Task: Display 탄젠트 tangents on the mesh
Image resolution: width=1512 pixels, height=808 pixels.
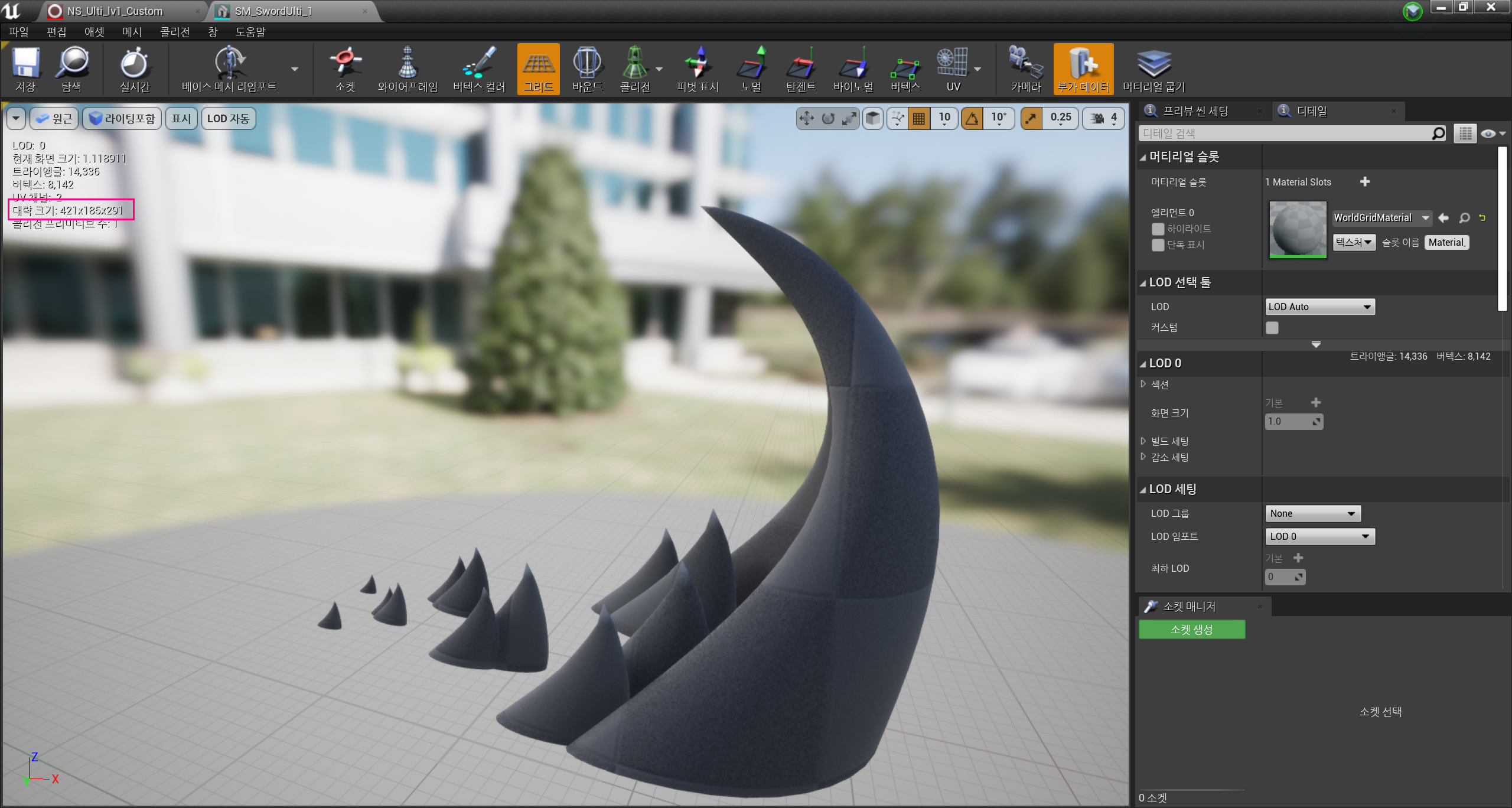Action: coord(801,69)
